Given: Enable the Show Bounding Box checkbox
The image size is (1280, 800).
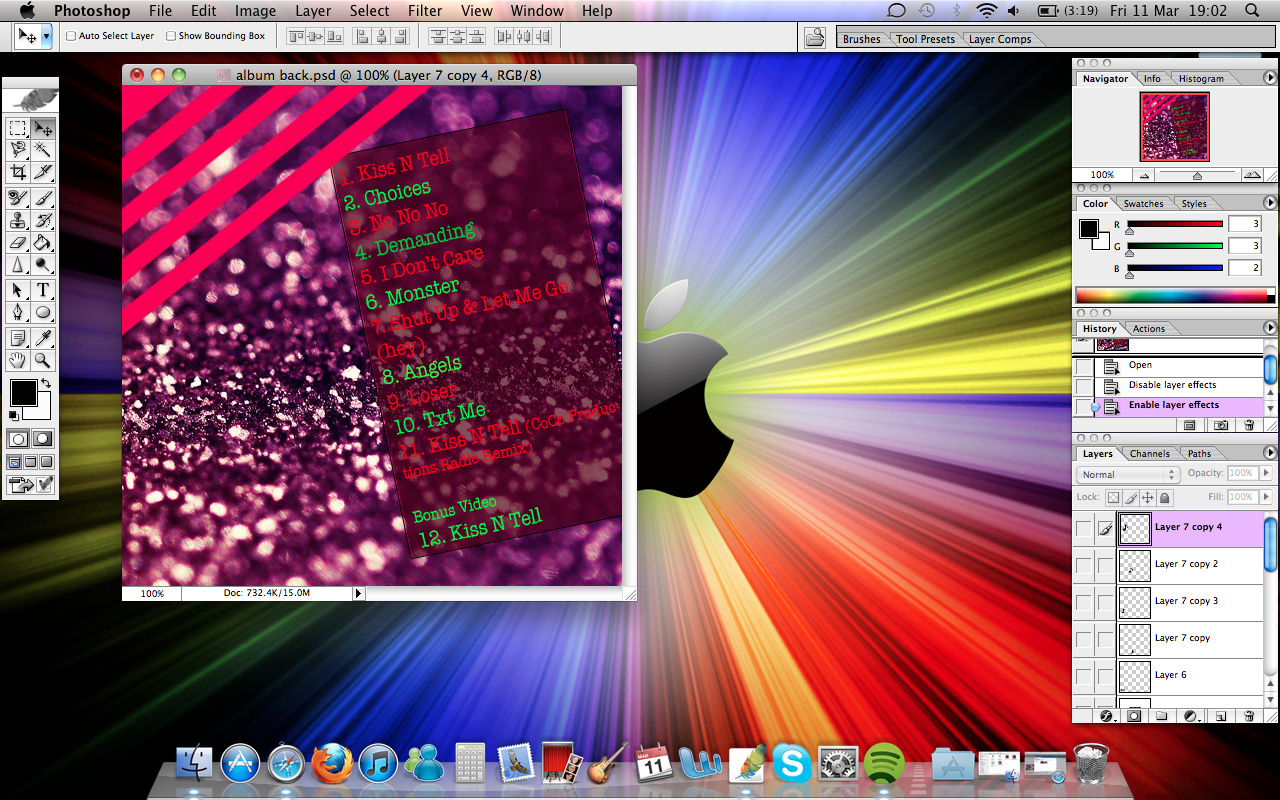Looking at the screenshot, I should (171, 36).
